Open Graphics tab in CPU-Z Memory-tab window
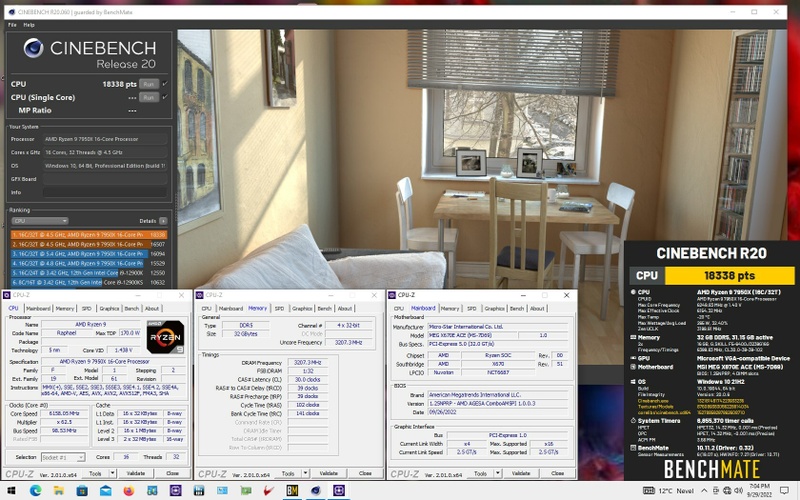800x500 pixels. click(x=302, y=308)
